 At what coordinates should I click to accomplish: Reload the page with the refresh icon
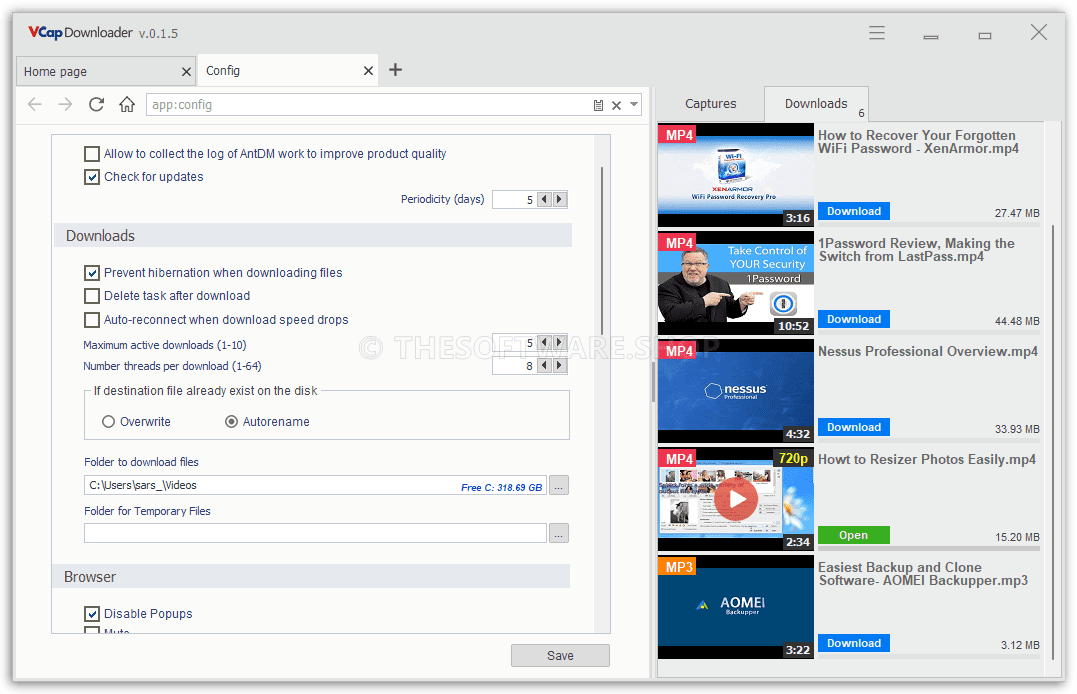(x=96, y=104)
